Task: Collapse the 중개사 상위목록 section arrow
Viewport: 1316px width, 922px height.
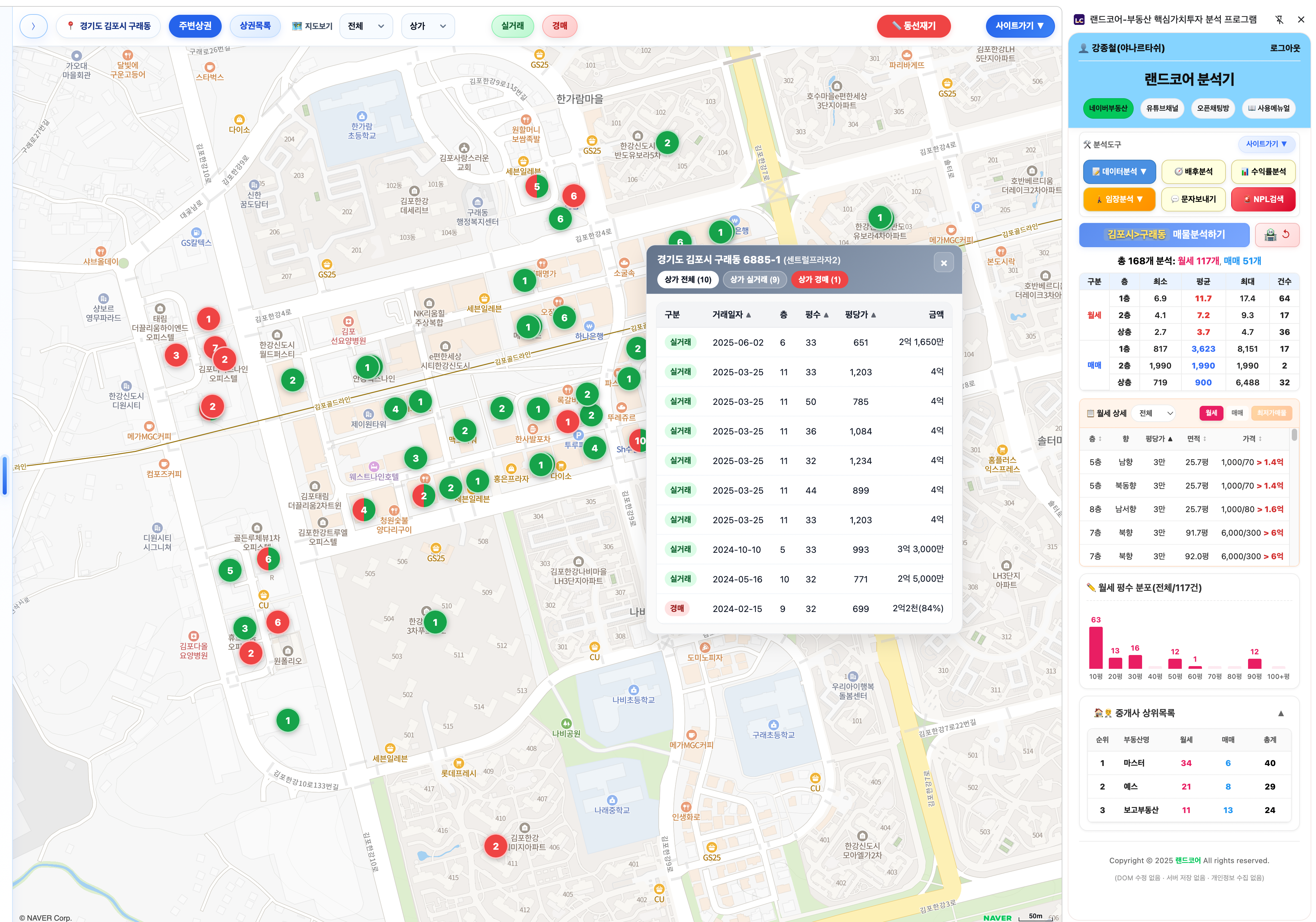Action: (1280, 713)
